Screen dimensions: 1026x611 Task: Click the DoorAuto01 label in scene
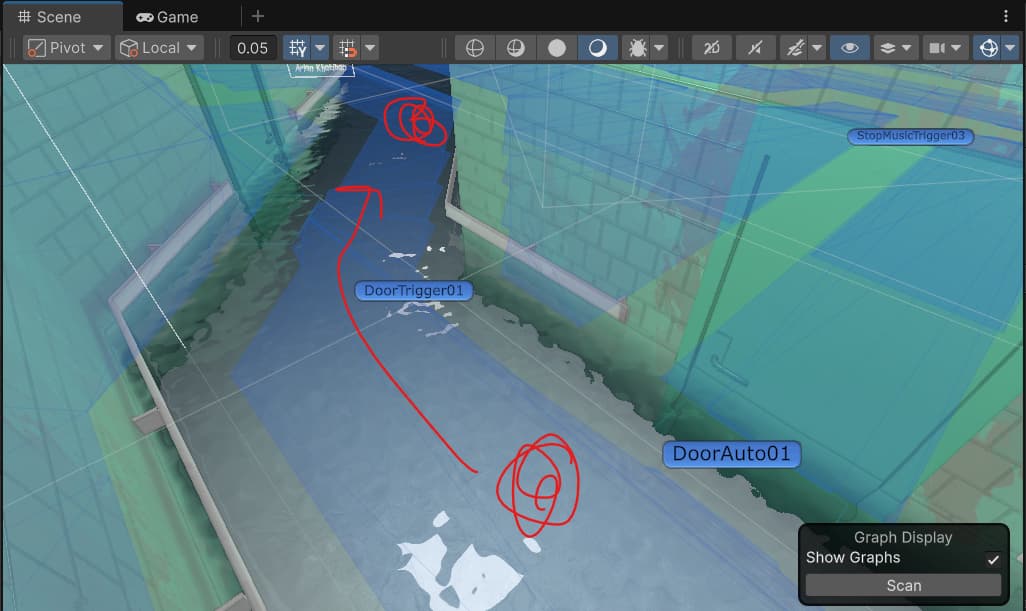coord(731,454)
